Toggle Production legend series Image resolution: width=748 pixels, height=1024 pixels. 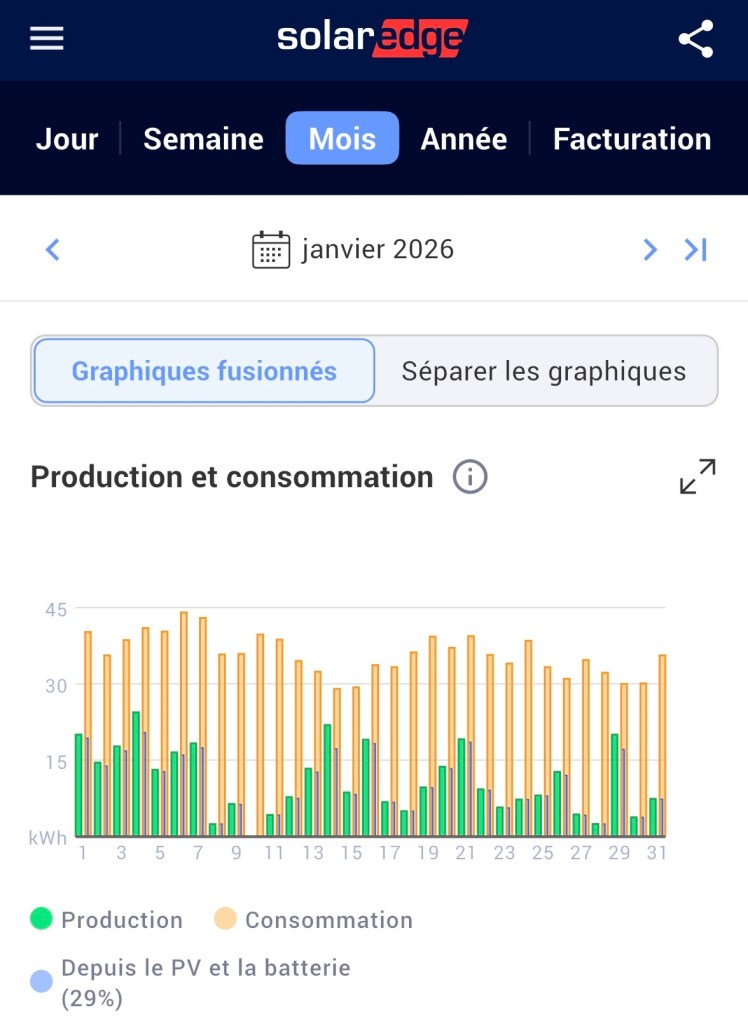pos(107,919)
